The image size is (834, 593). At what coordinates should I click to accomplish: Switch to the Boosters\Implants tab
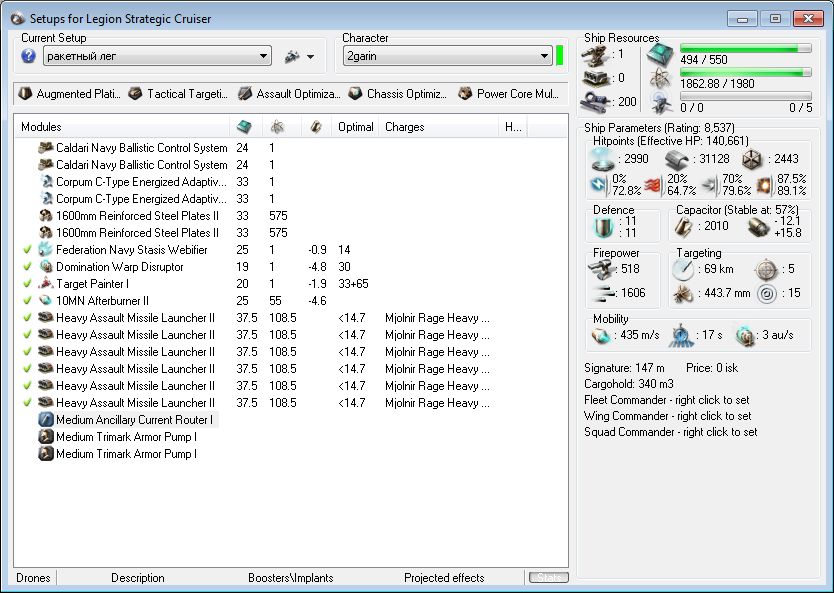(x=290, y=577)
